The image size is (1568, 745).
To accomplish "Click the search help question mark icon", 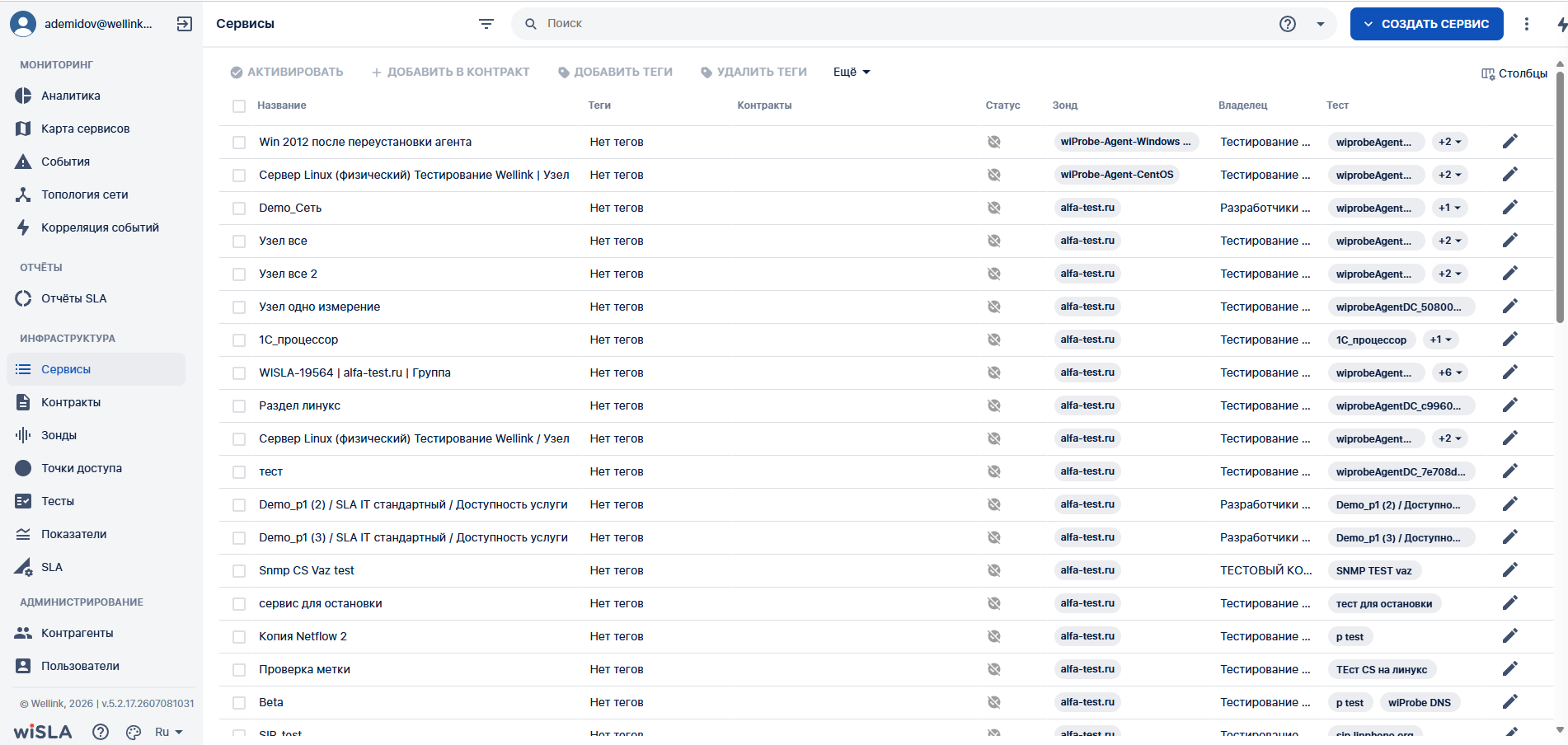I will coord(1288,24).
